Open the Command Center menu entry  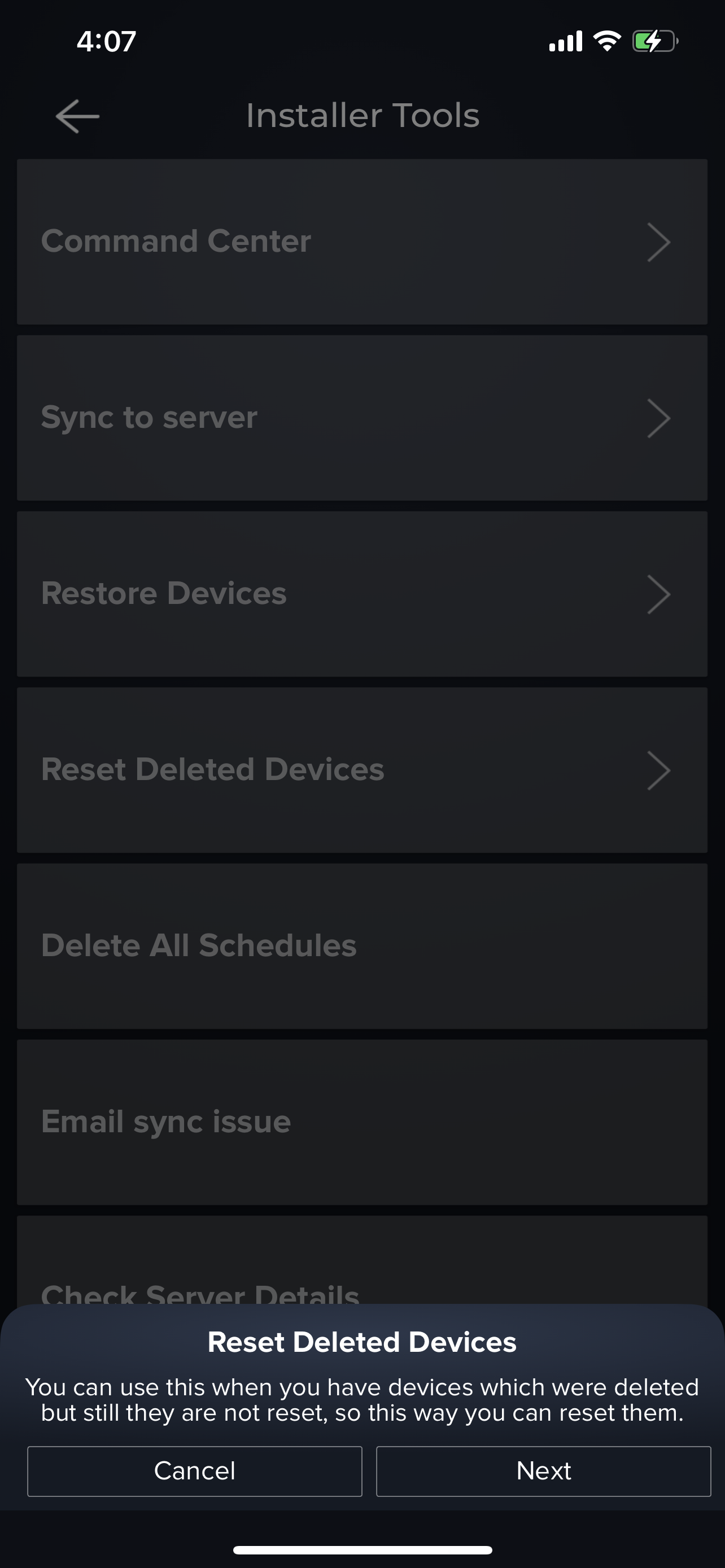click(177, 241)
